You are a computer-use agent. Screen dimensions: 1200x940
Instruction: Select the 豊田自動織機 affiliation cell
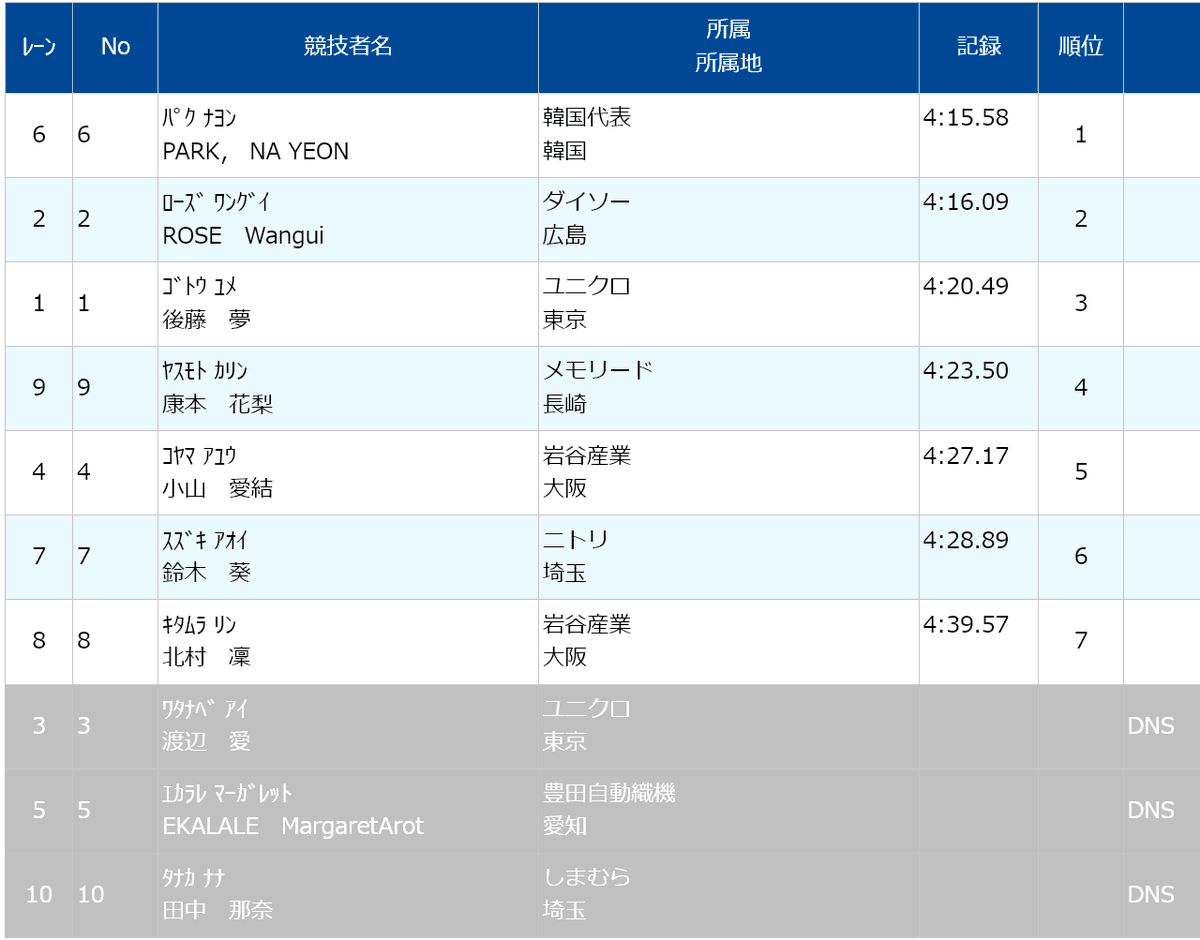coord(728,810)
